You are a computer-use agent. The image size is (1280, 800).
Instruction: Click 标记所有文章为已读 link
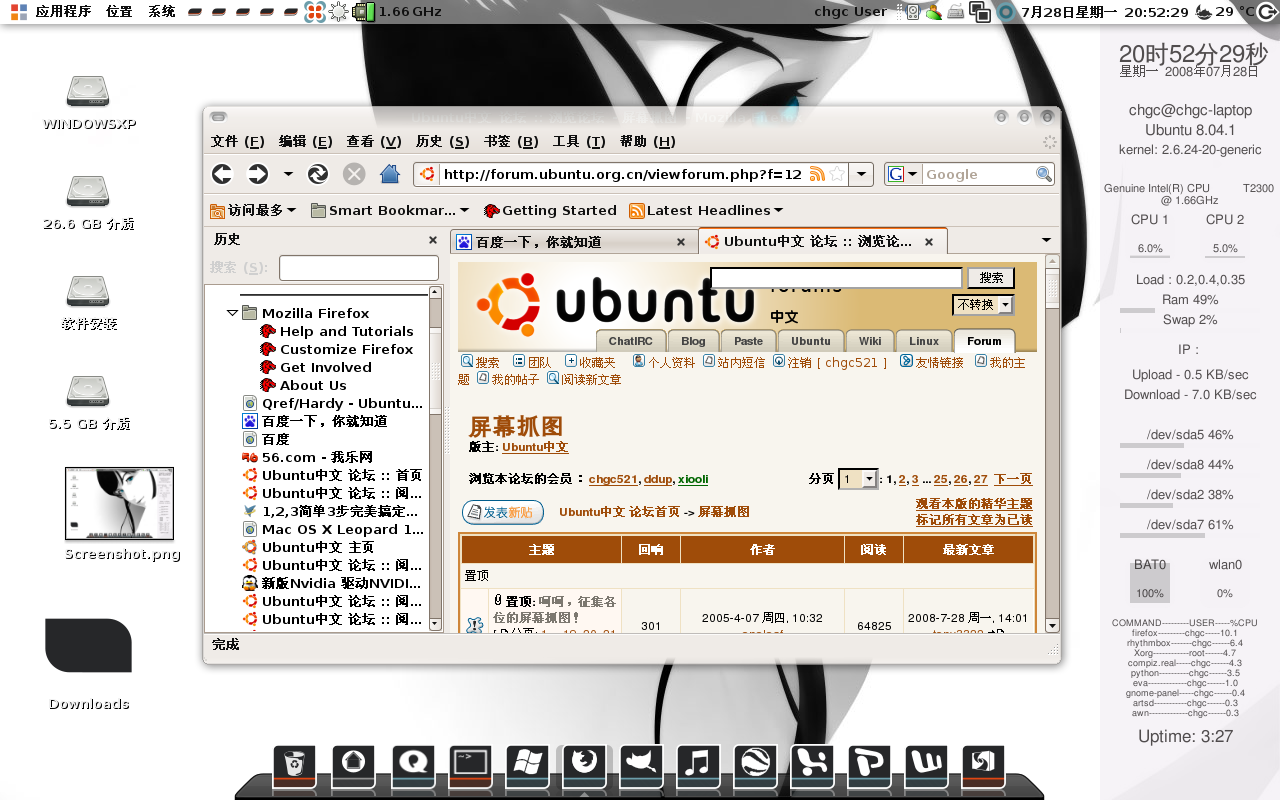point(974,520)
